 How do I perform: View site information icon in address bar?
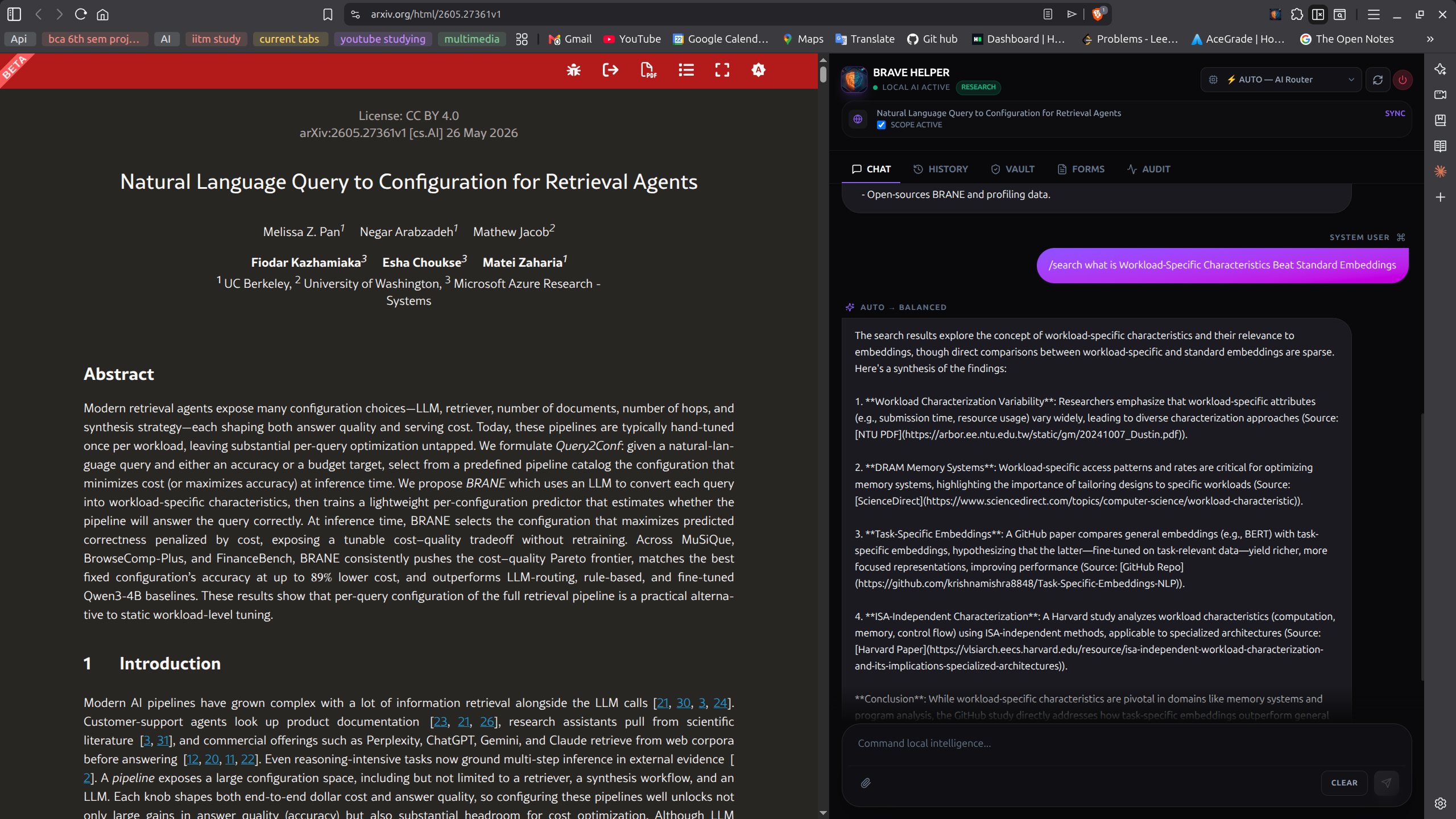355,14
